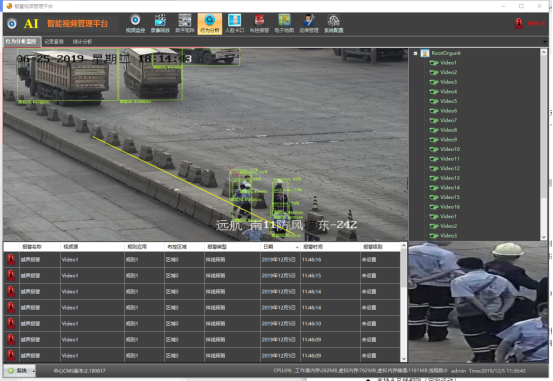The image size is (553, 381).
Task: Open the 视频监控 video monitoring module
Action: 135,24
